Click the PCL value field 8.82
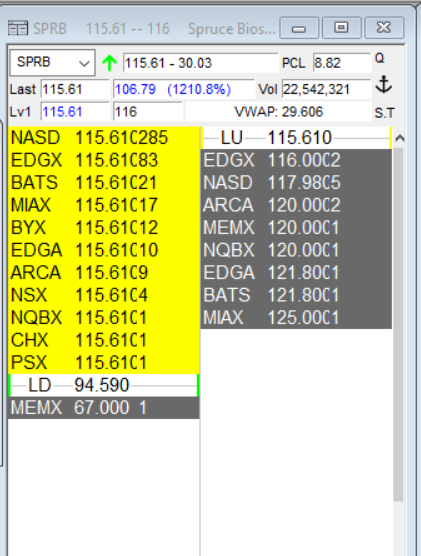Viewport: 421px width, 556px height. [342, 63]
